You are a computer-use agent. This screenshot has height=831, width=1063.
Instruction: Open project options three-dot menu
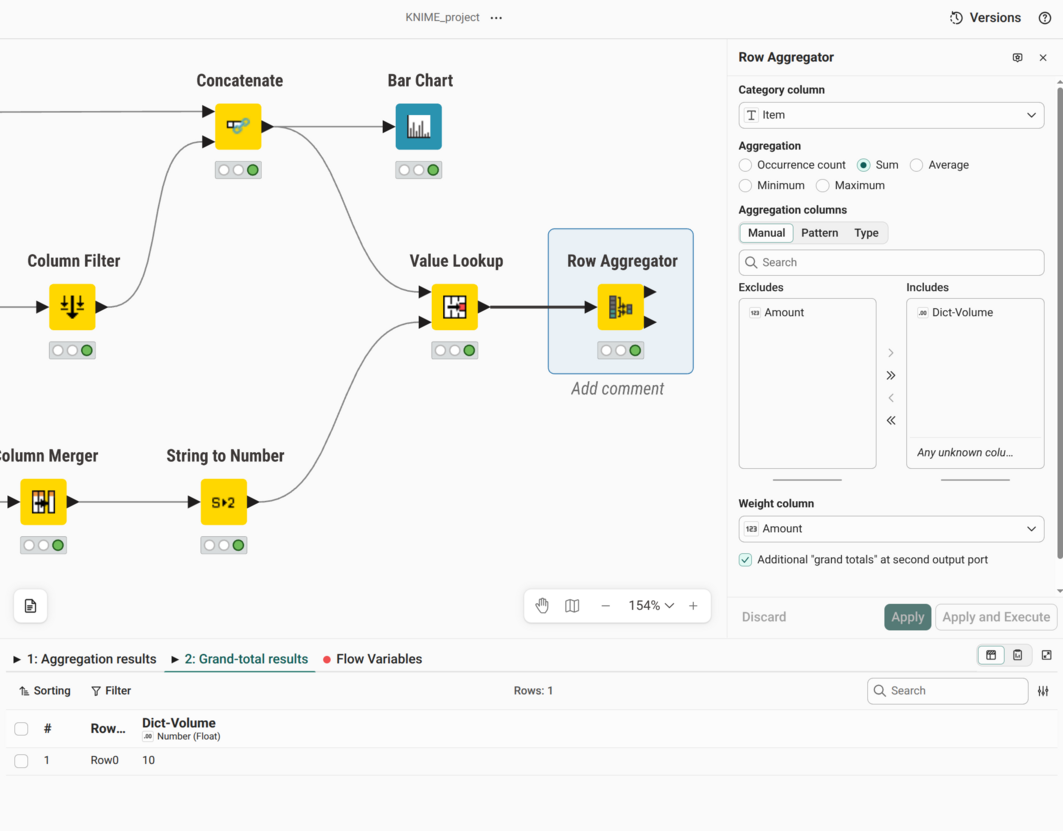pos(496,18)
